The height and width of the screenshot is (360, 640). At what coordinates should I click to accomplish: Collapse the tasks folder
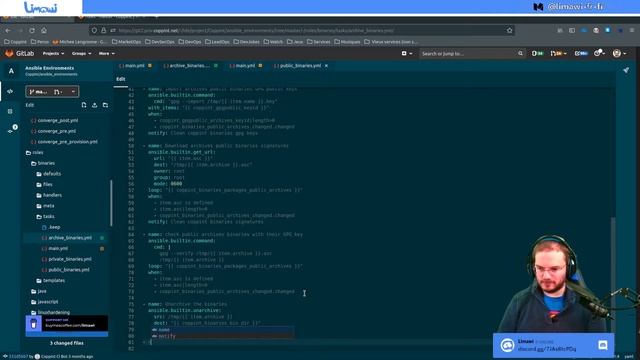[x=45, y=216]
